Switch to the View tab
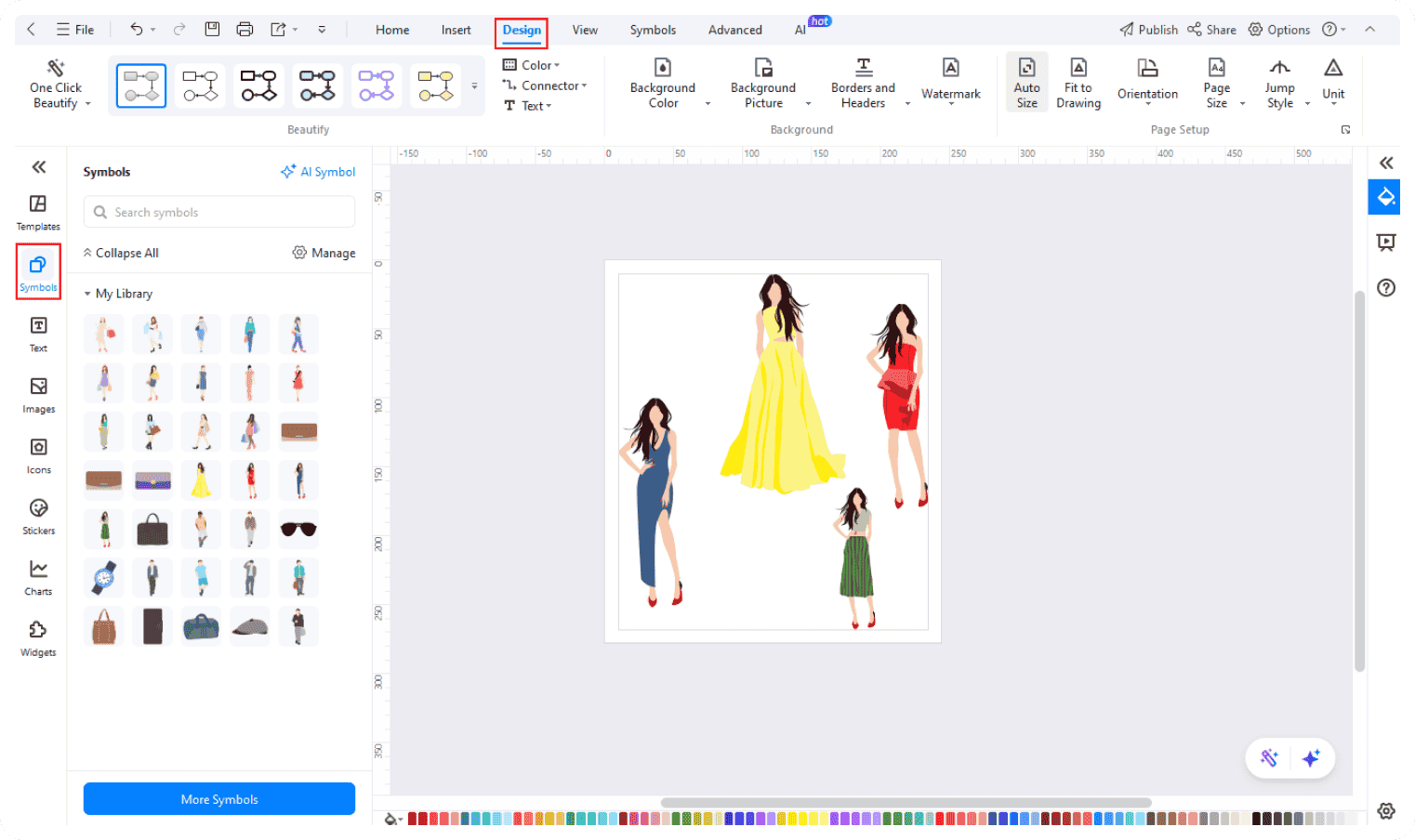 [x=585, y=30]
